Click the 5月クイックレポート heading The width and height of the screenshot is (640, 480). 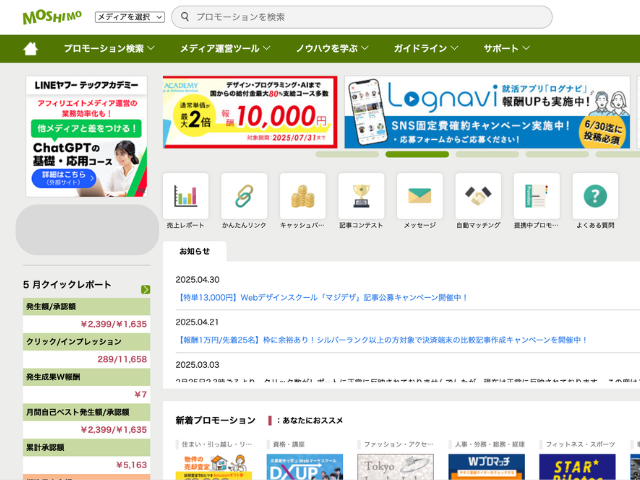pyautogui.click(x=67, y=285)
